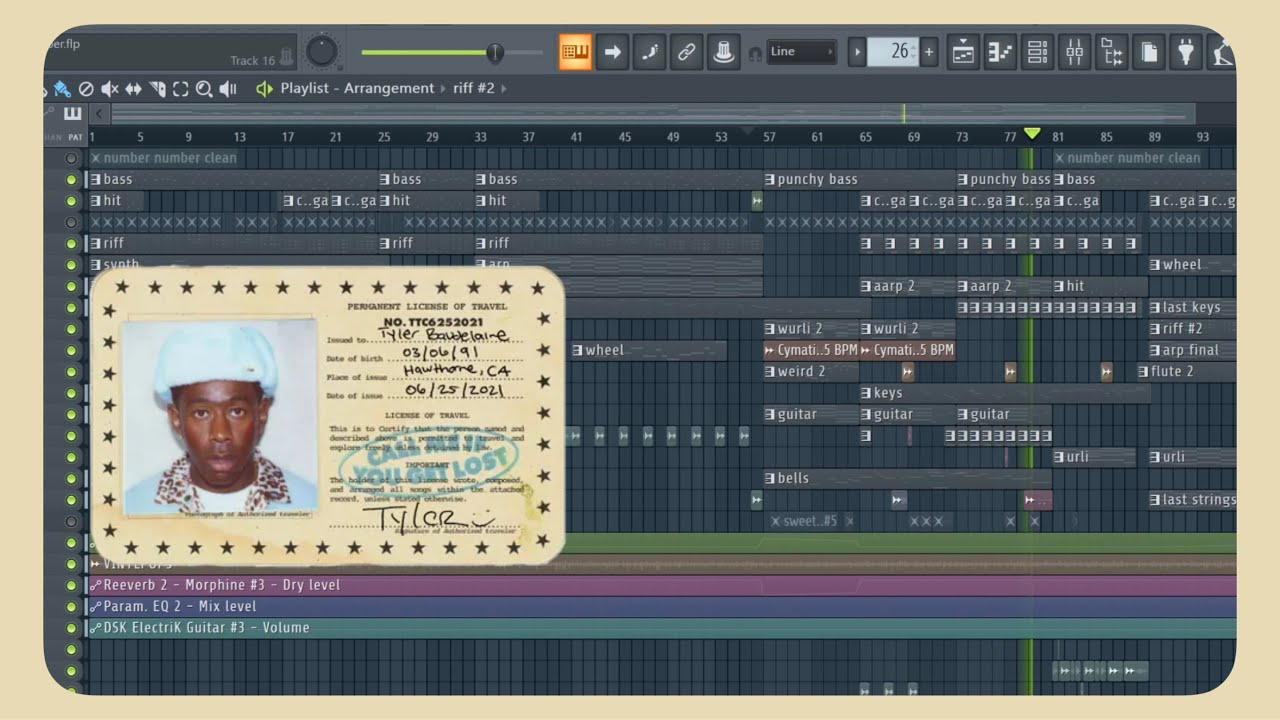
Task: Select the weird 2 clip
Action: click(811, 372)
